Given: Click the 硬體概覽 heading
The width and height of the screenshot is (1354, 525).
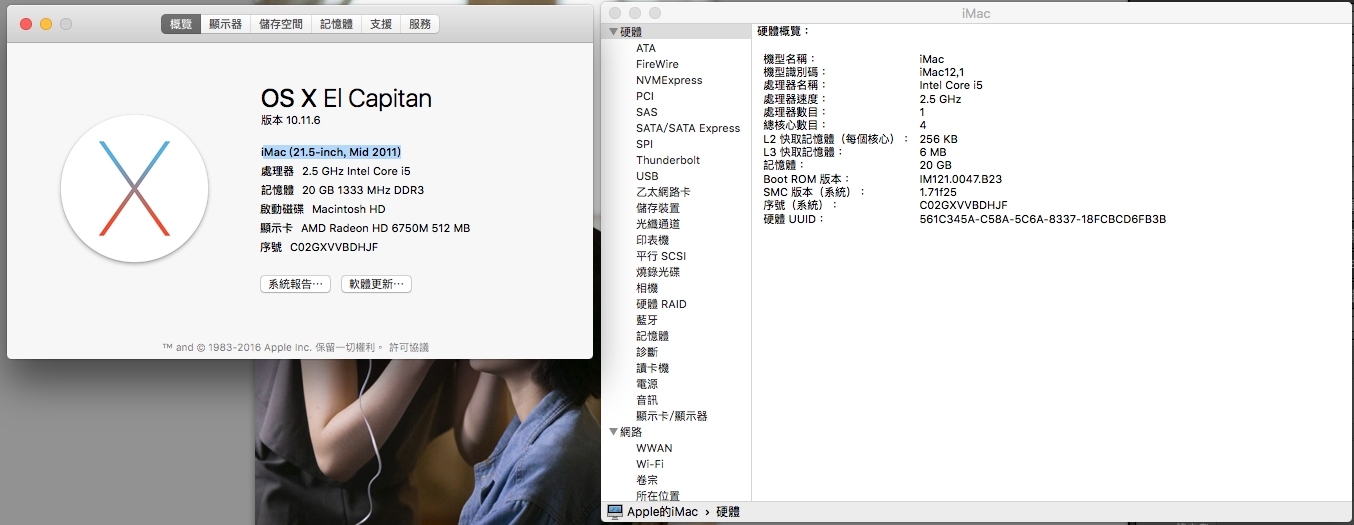Looking at the screenshot, I should (785, 32).
